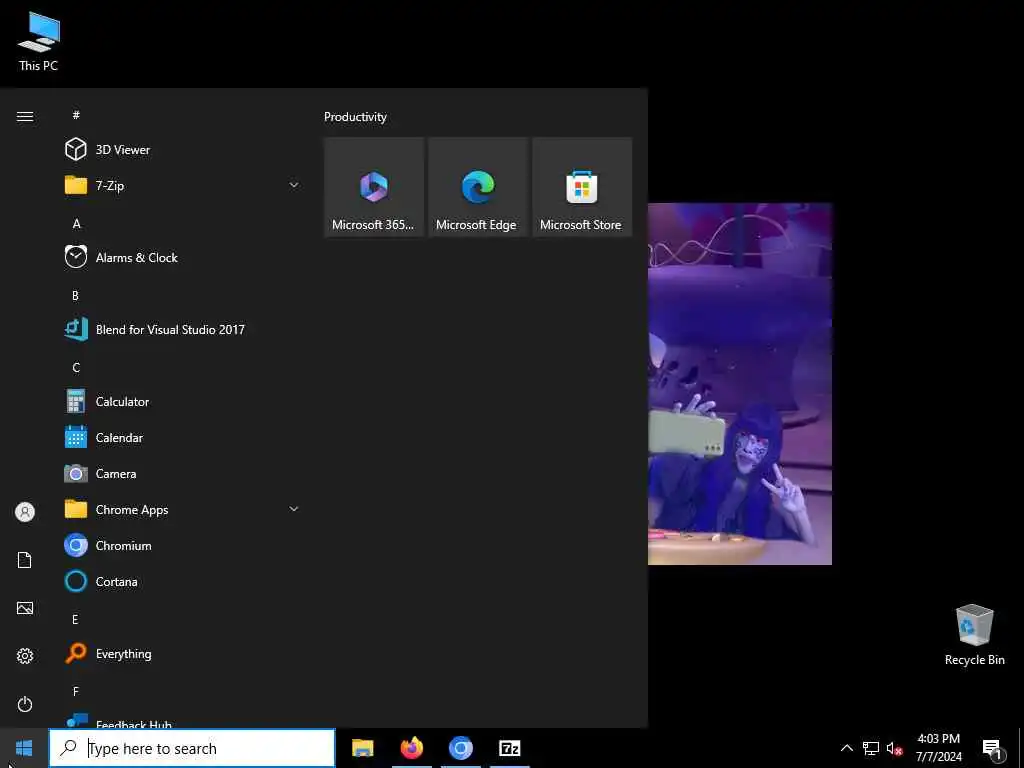Open the Pictures shortcut in Start sidebar
Screen dimensions: 1024x768
click(x=25, y=608)
